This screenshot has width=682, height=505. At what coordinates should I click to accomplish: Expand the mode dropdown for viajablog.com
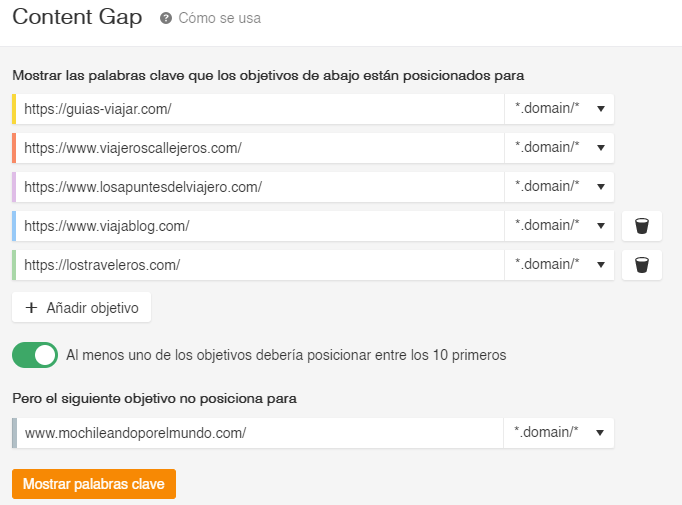coord(559,226)
